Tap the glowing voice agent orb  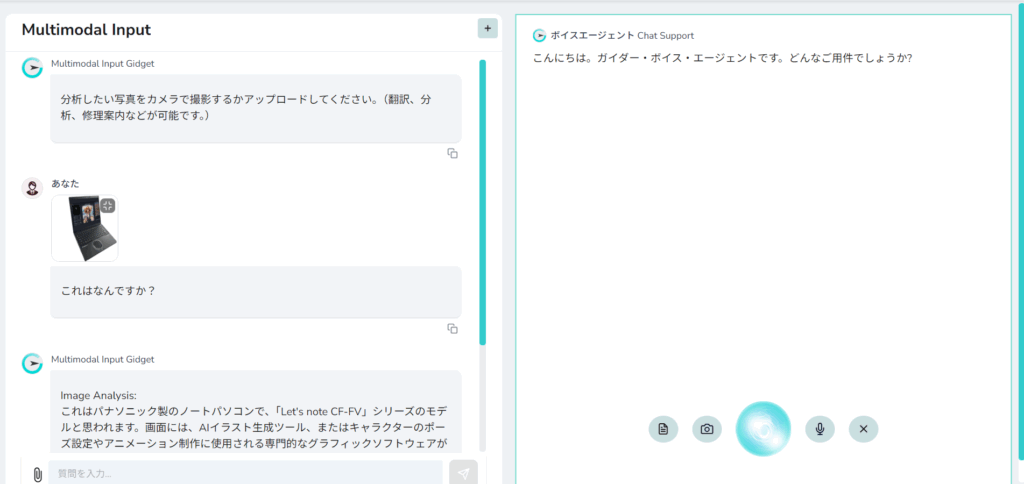[763, 428]
